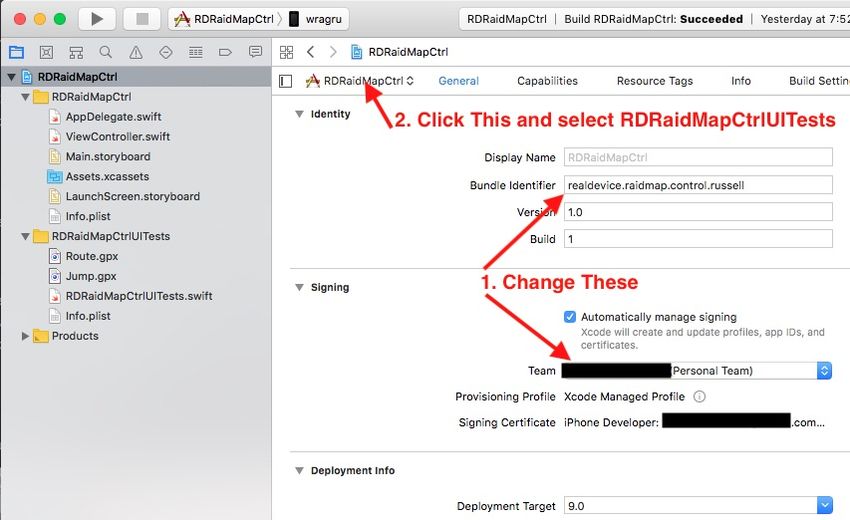
Task: Open the Find navigator magnifier icon
Action: [106, 52]
